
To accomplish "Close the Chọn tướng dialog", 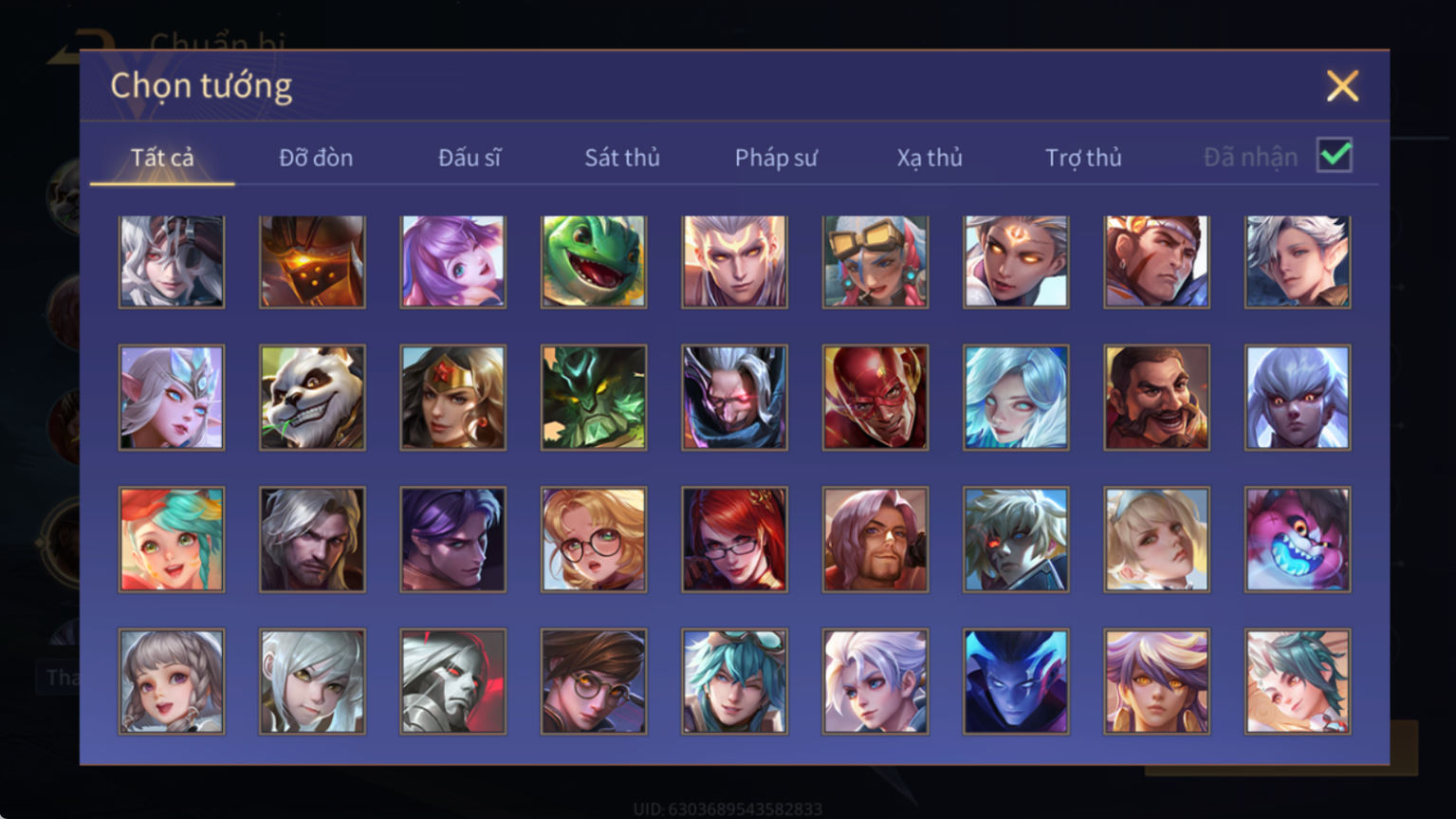I will [1342, 86].
